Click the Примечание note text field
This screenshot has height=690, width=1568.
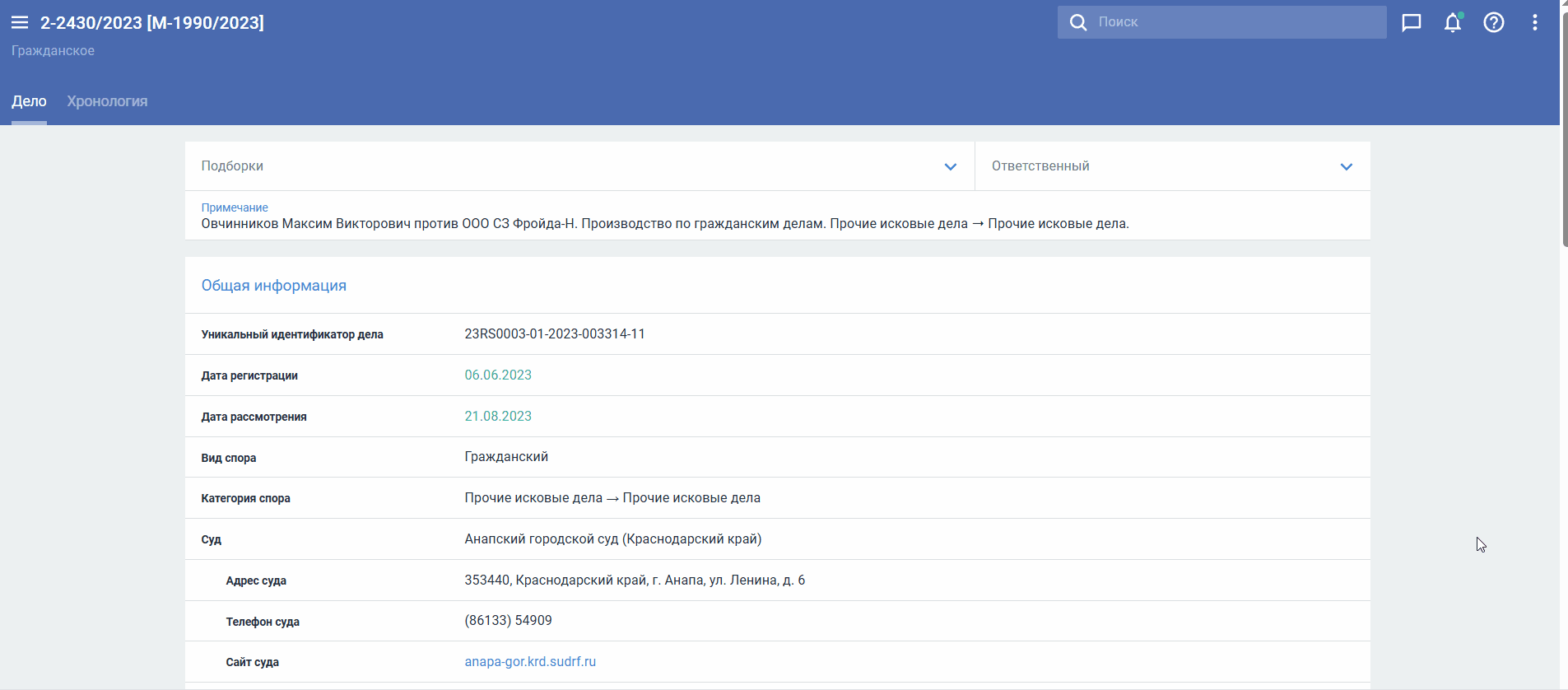click(x=664, y=224)
